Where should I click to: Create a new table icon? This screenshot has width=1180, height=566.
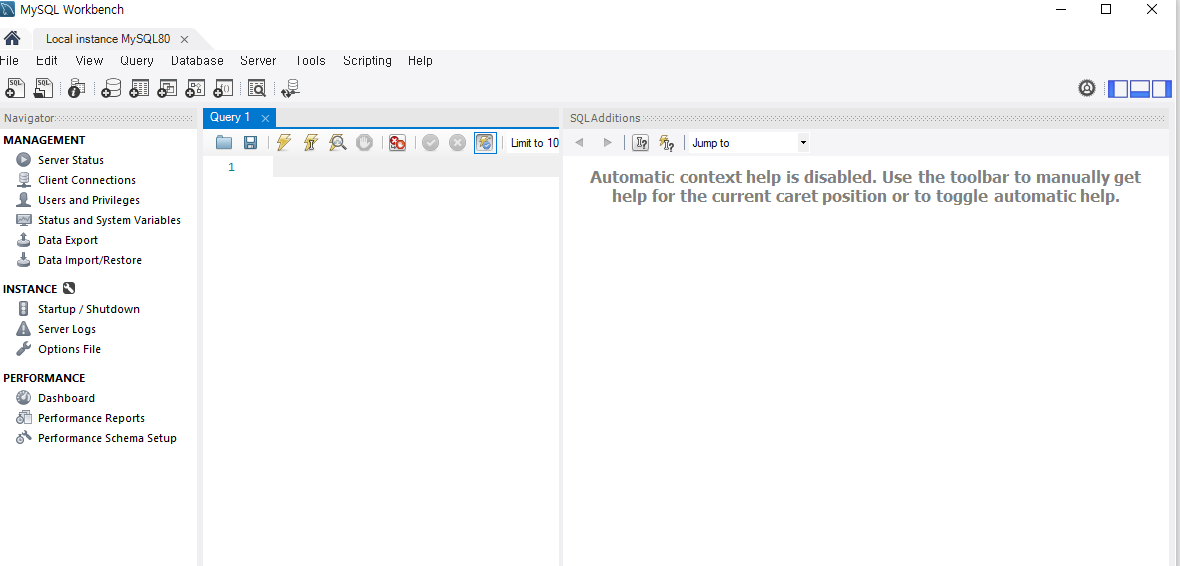coord(138,88)
